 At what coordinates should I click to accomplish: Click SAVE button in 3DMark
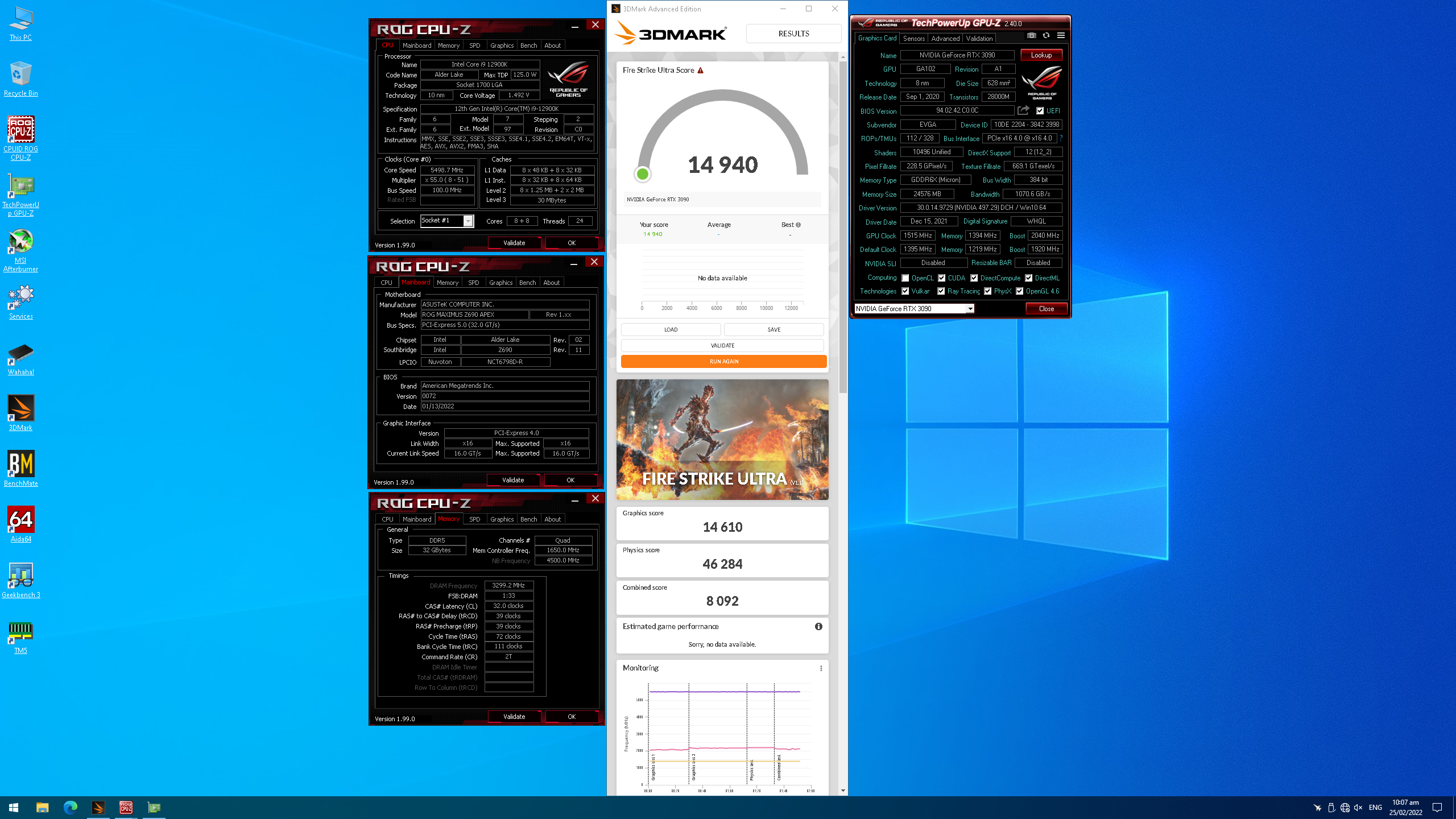773,329
